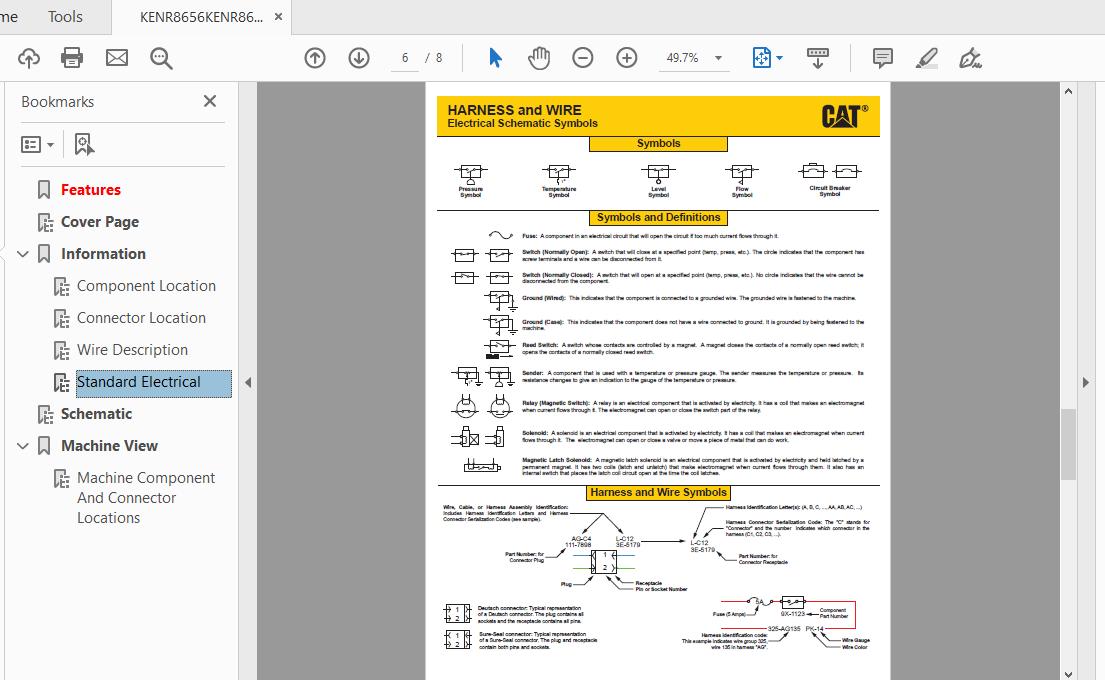The image size is (1105, 680).
Task: Add a comment with speech bubble icon
Action: (882, 58)
